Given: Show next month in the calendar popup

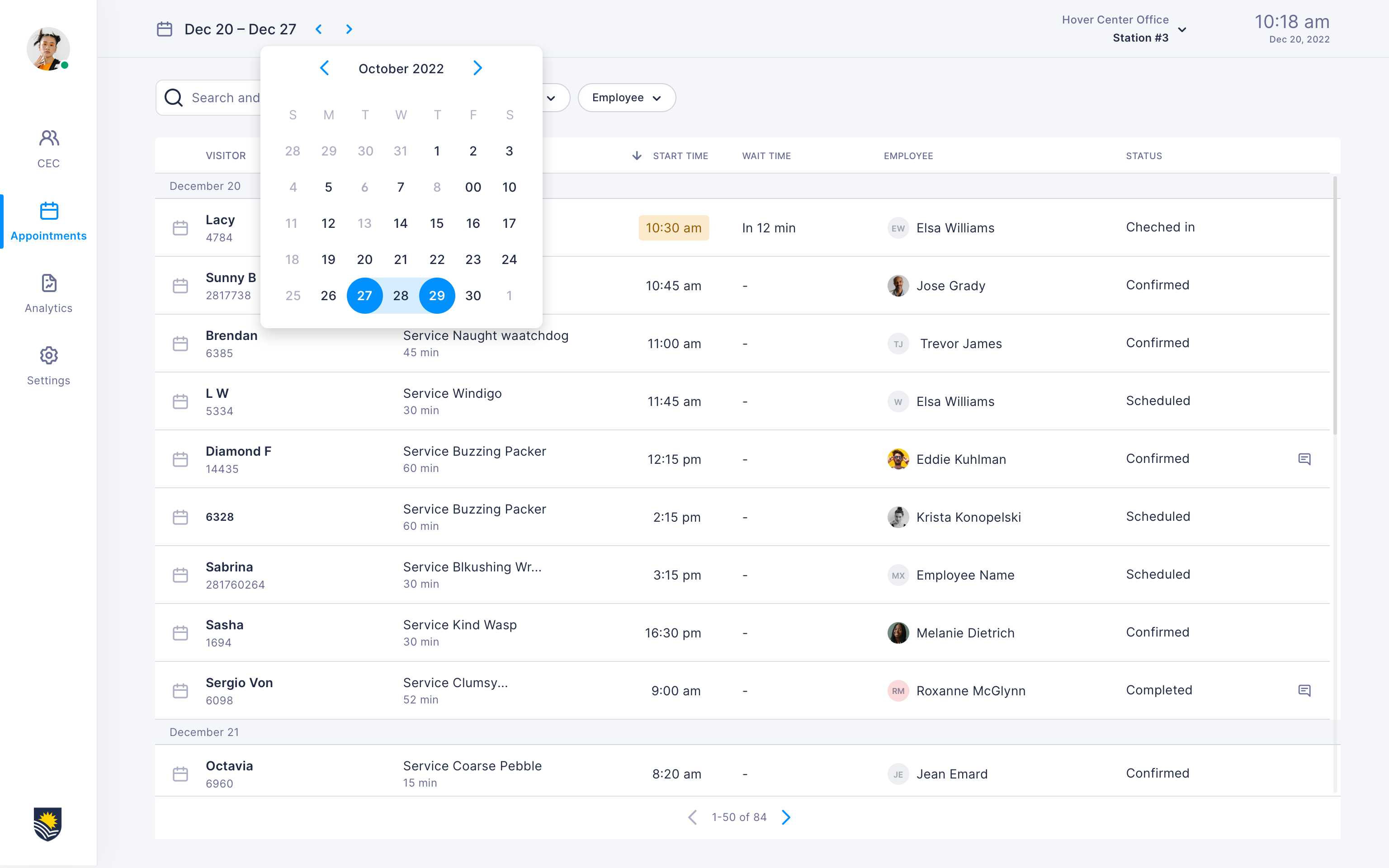Looking at the screenshot, I should (x=477, y=68).
